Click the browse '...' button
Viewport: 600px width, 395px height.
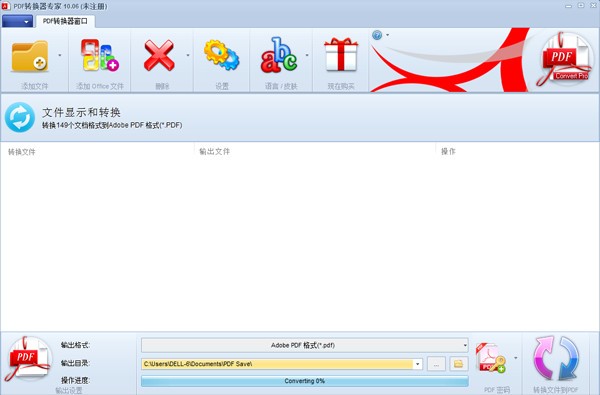pos(436,364)
